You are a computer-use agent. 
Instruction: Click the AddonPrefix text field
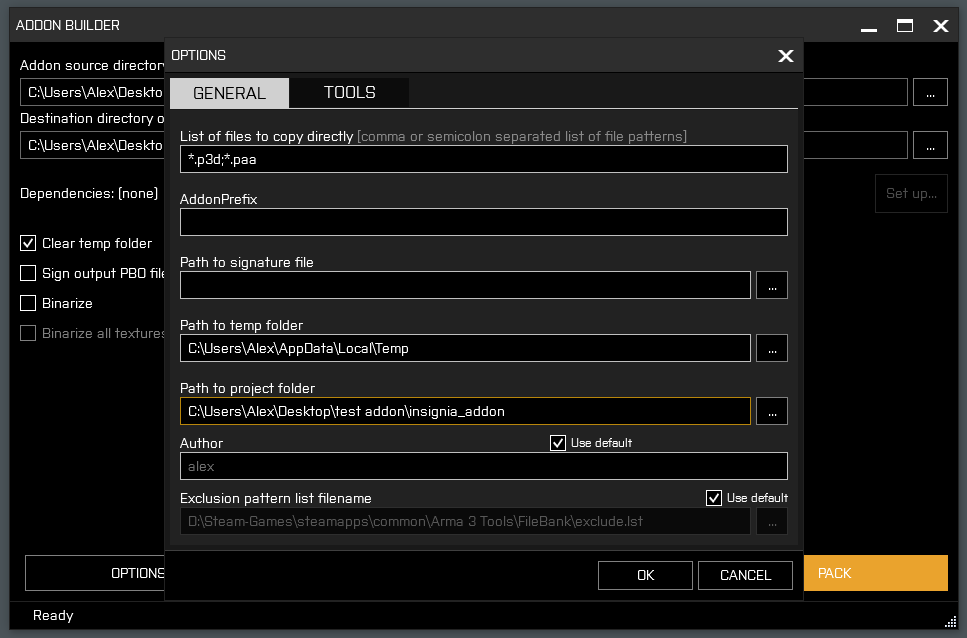[x=483, y=222]
